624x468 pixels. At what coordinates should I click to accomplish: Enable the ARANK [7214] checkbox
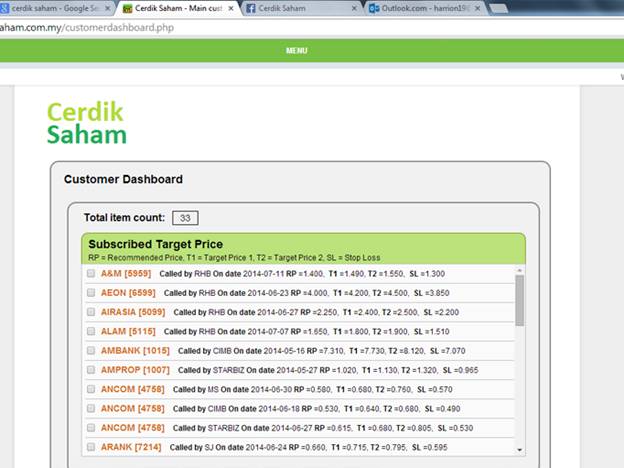coord(91,447)
